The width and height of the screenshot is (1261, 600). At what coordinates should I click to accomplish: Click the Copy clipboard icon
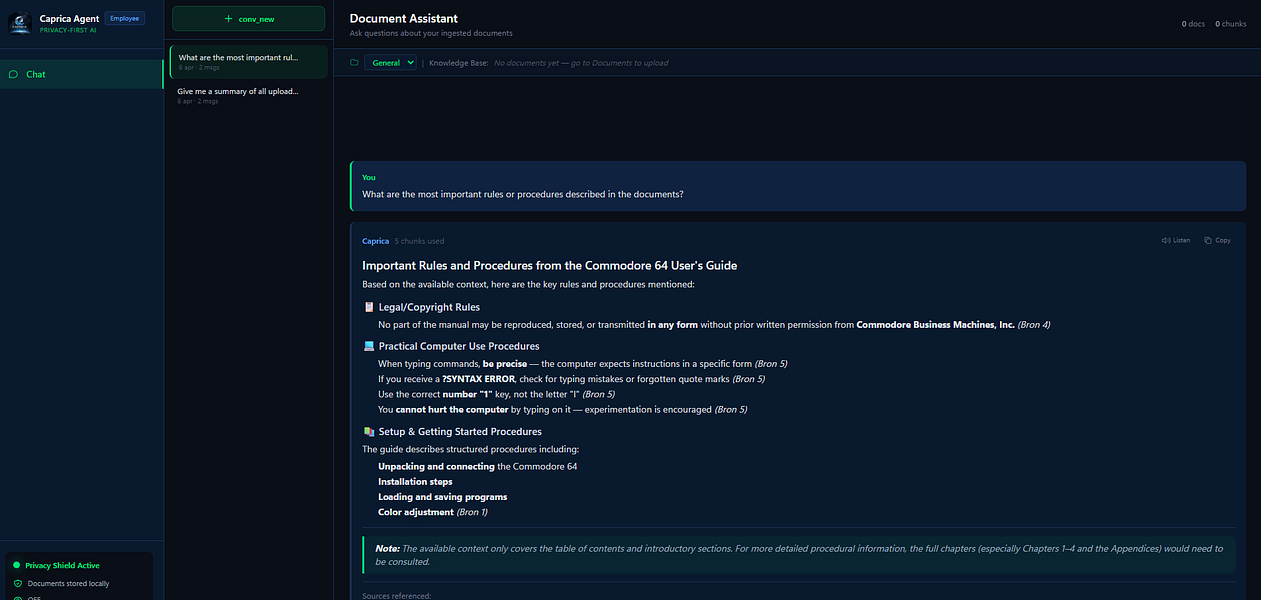1208,240
